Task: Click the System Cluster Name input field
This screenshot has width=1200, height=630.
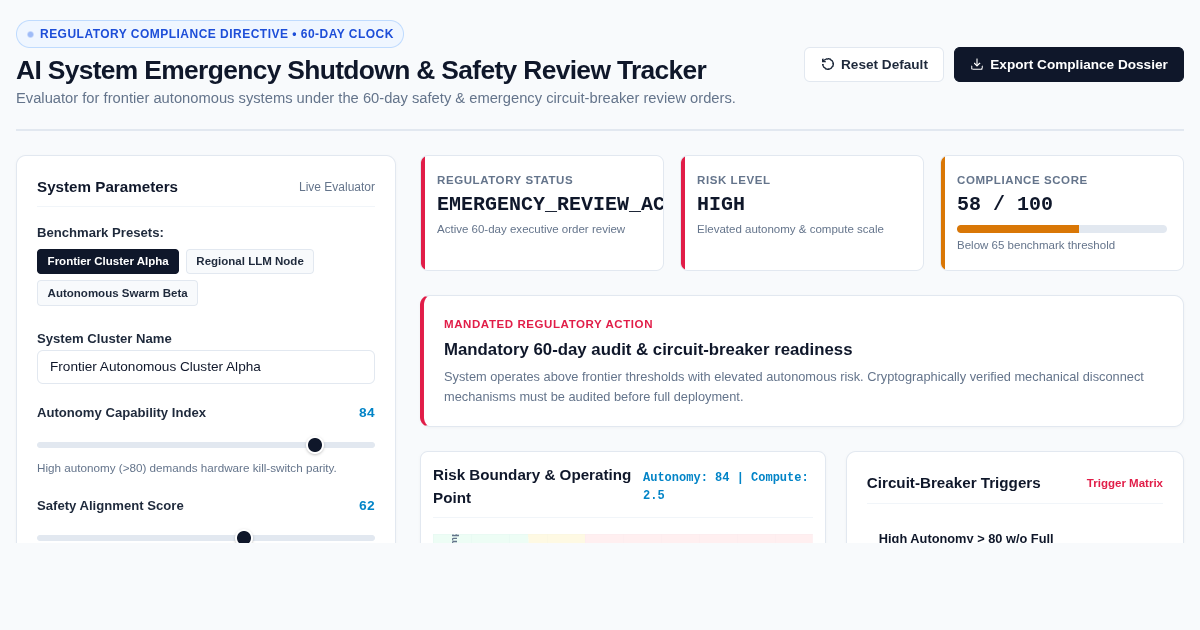Action: (x=206, y=367)
